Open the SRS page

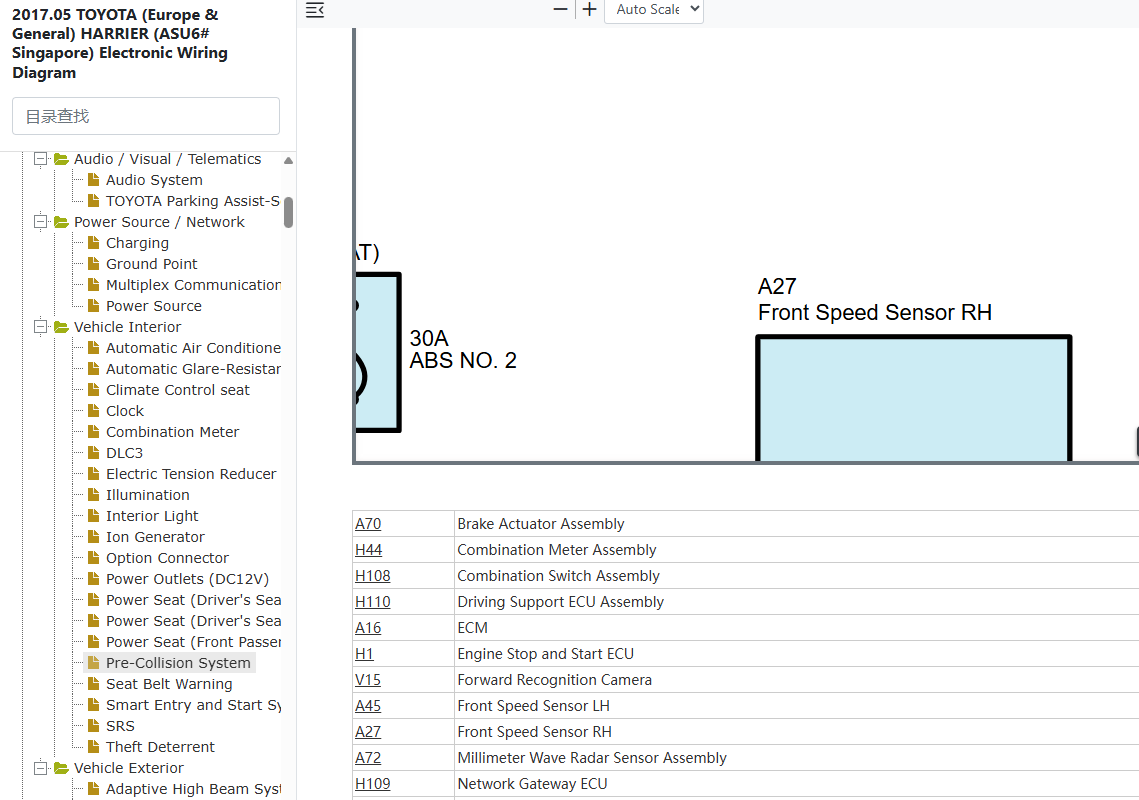120,727
